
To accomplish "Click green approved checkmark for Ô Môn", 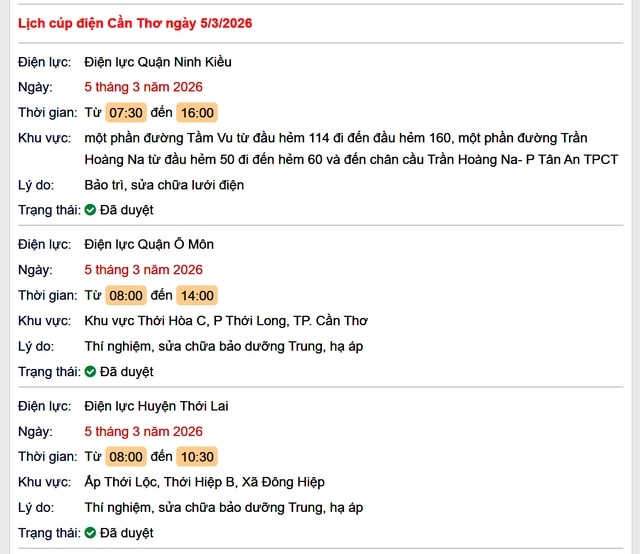I will (90, 372).
